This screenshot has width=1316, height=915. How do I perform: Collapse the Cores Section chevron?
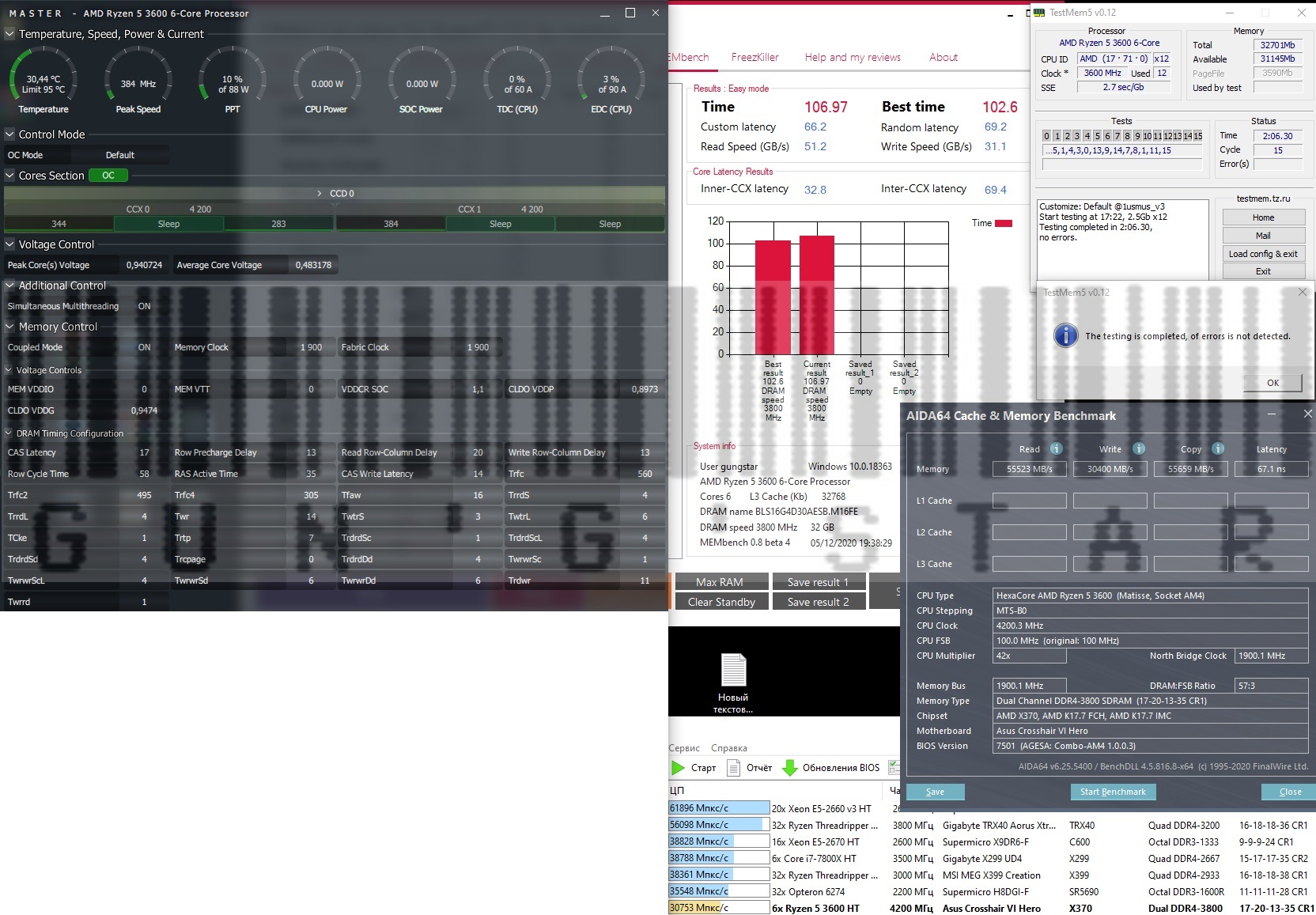point(9,176)
